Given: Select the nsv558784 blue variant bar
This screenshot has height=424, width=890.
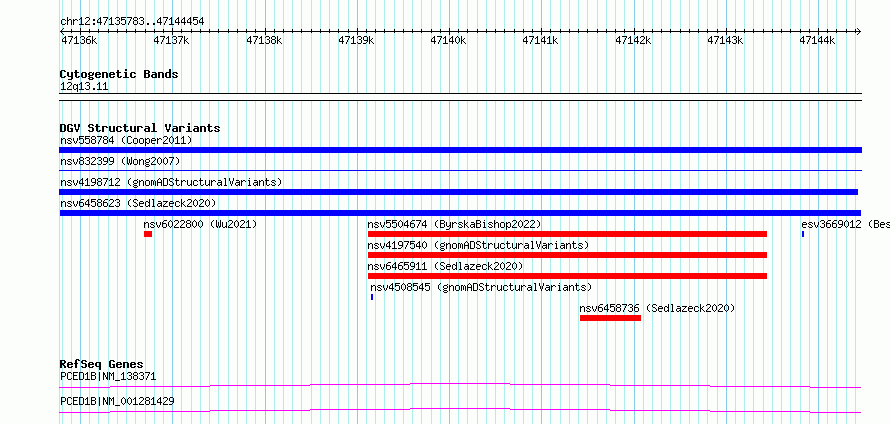Looking at the screenshot, I should (x=460, y=150).
